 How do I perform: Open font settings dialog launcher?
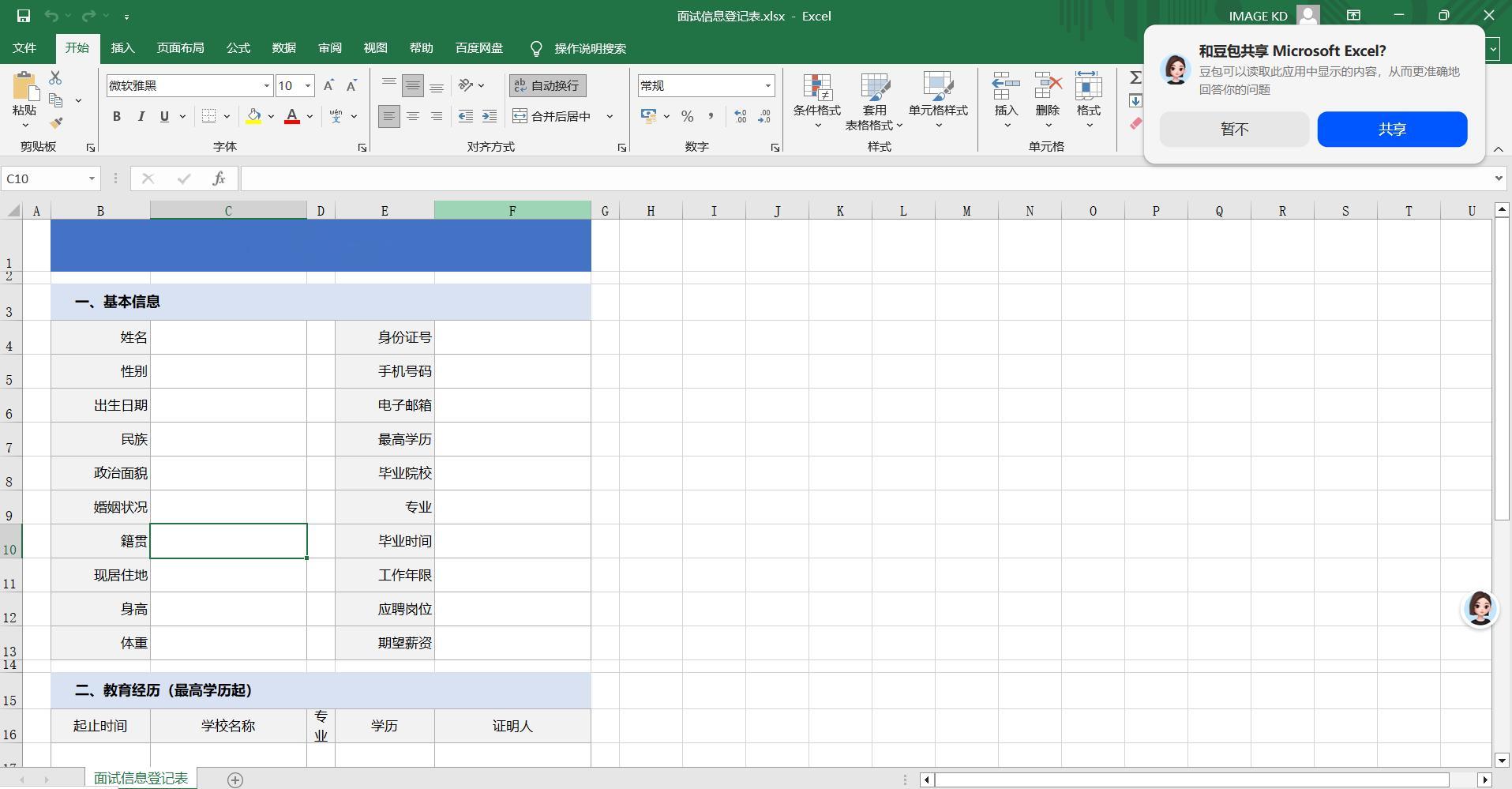tap(362, 148)
